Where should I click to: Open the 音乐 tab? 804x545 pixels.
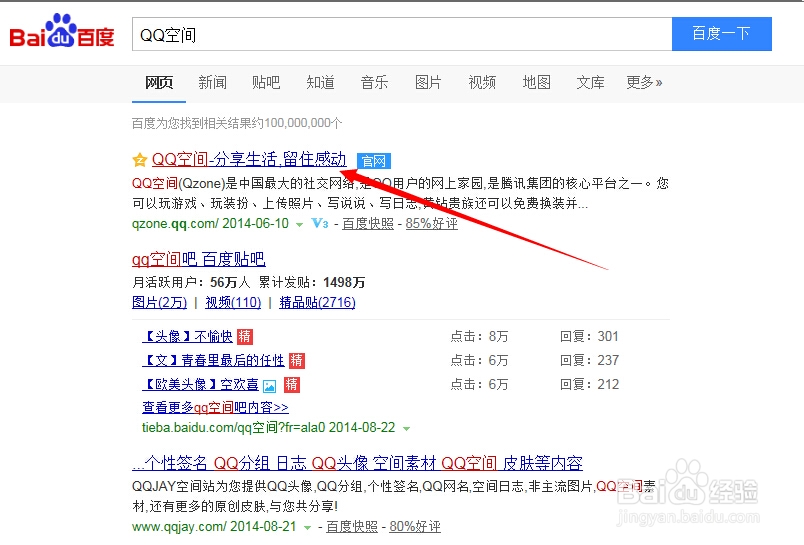click(x=374, y=83)
